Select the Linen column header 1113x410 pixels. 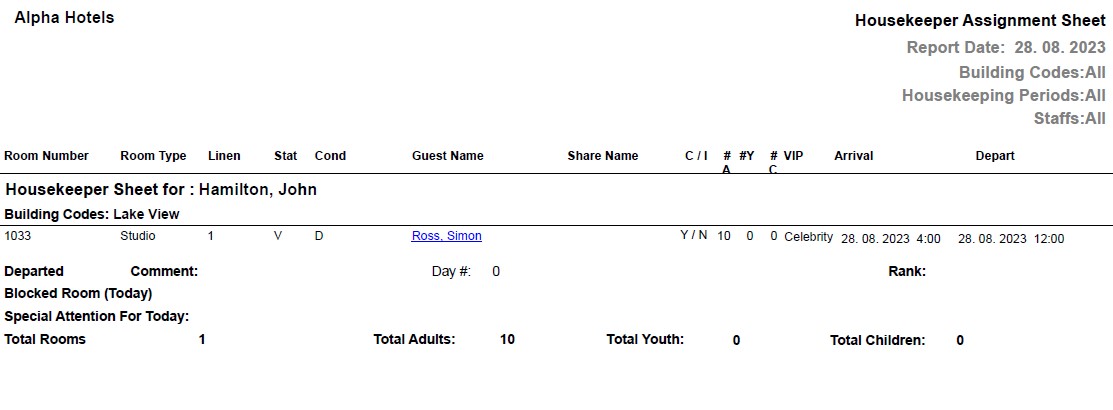[224, 156]
